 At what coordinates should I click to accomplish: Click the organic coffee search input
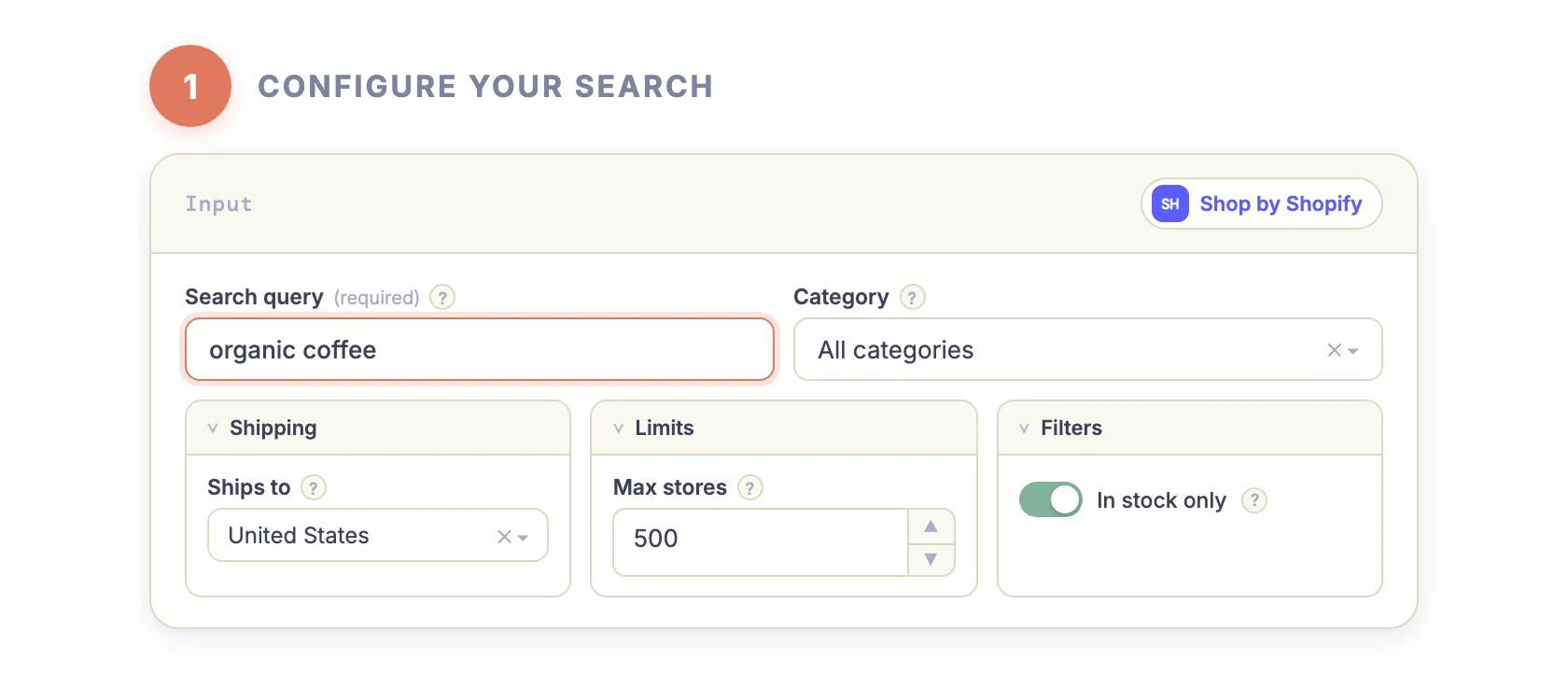[479, 349]
